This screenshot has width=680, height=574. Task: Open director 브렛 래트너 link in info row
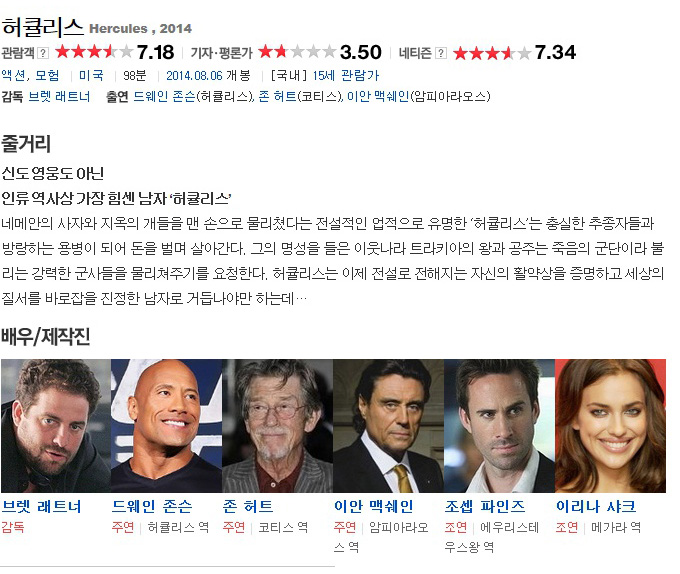click(x=59, y=96)
